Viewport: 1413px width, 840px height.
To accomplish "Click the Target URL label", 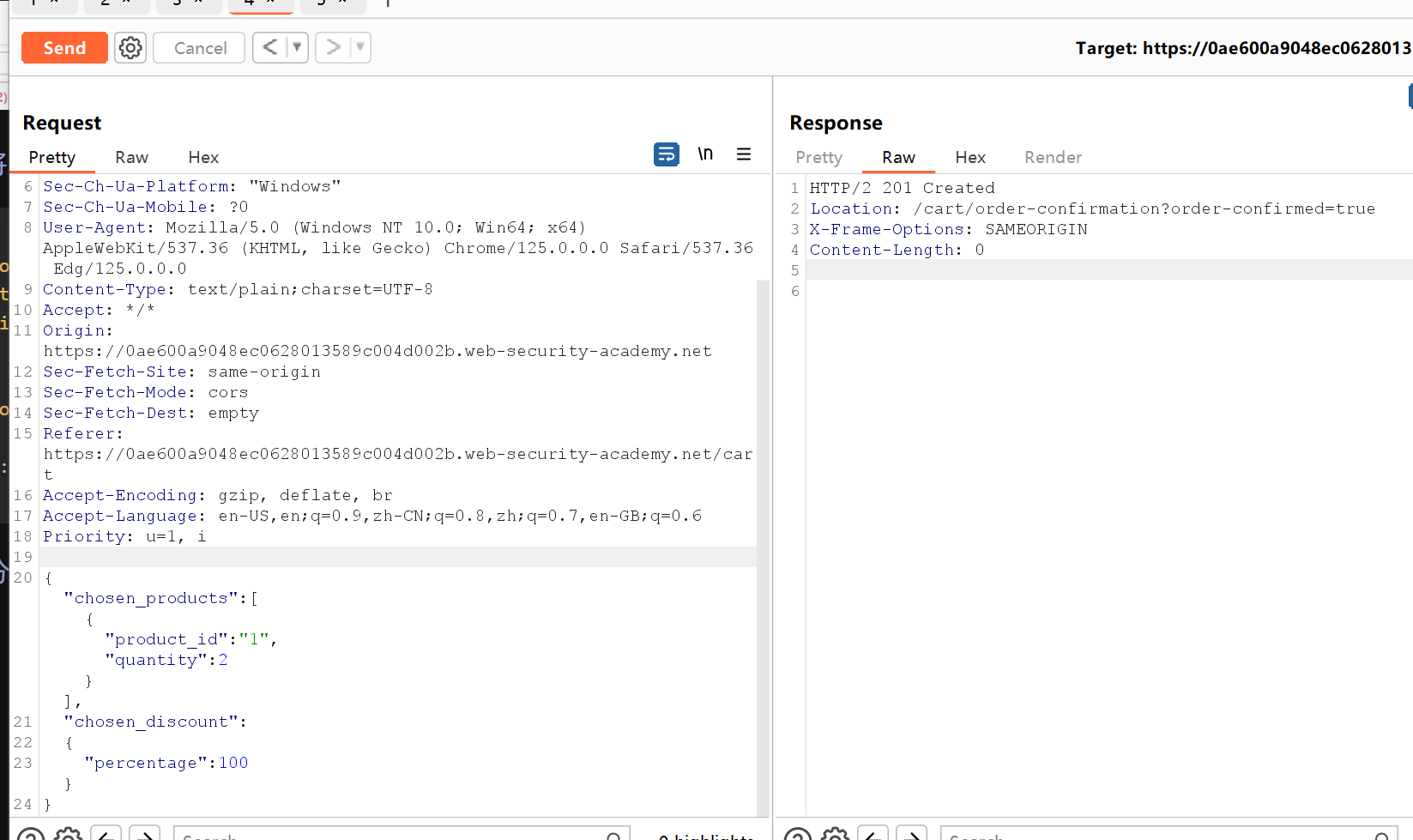I will pyautogui.click(x=1243, y=48).
